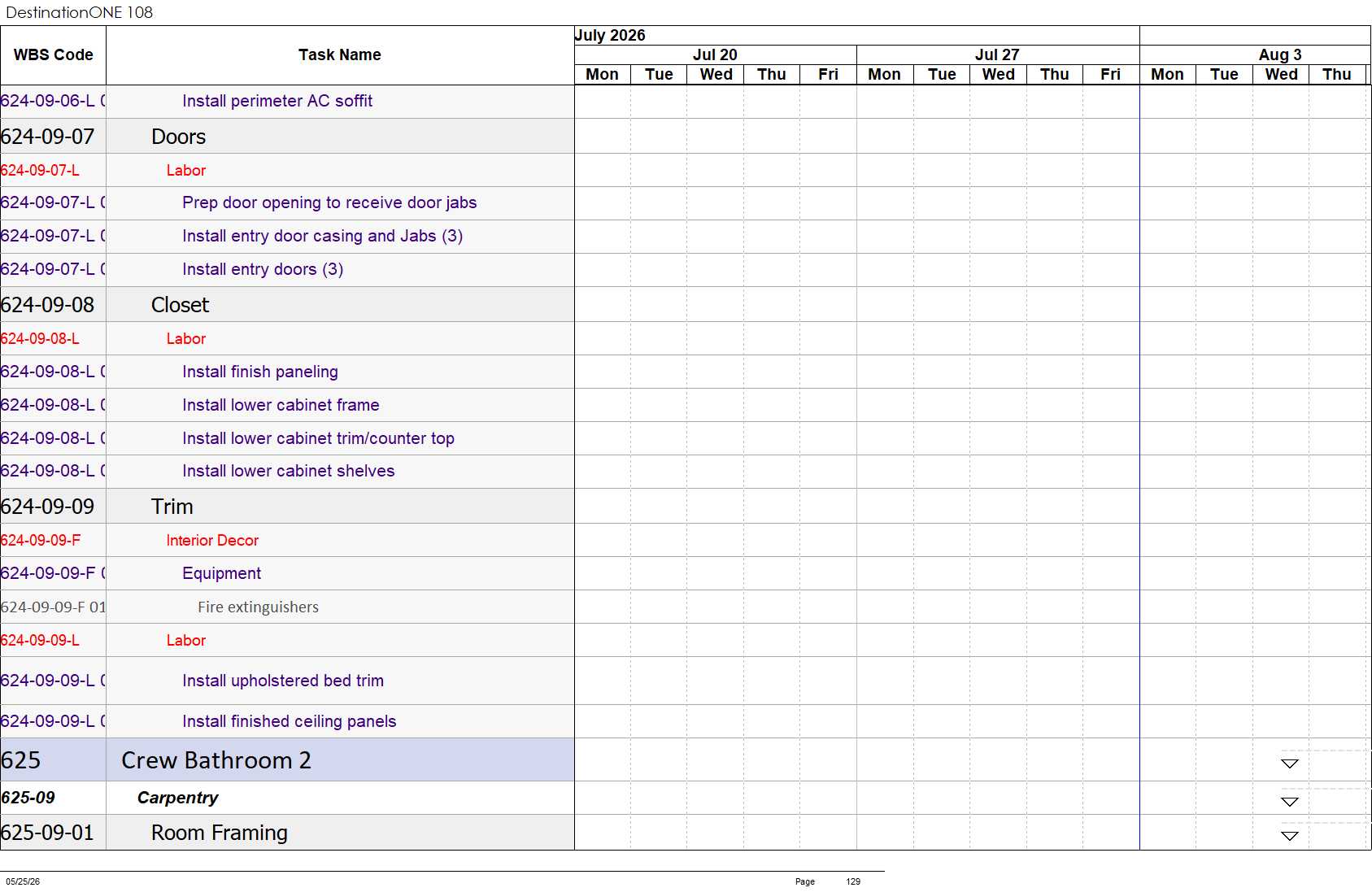Select the Doors summary task row
The width and height of the screenshot is (1372, 892).
pyautogui.click(x=287, y=137)
